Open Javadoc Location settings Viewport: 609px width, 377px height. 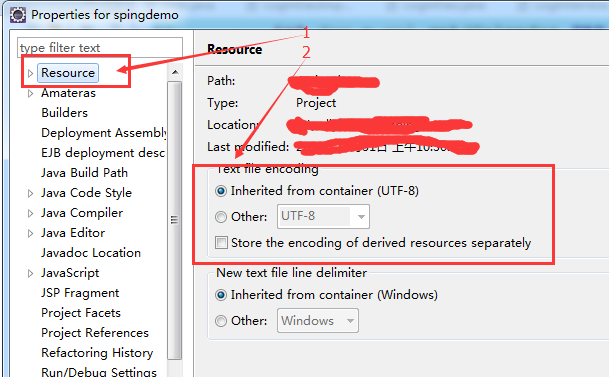pyautogui.click(x=91, y=253)
